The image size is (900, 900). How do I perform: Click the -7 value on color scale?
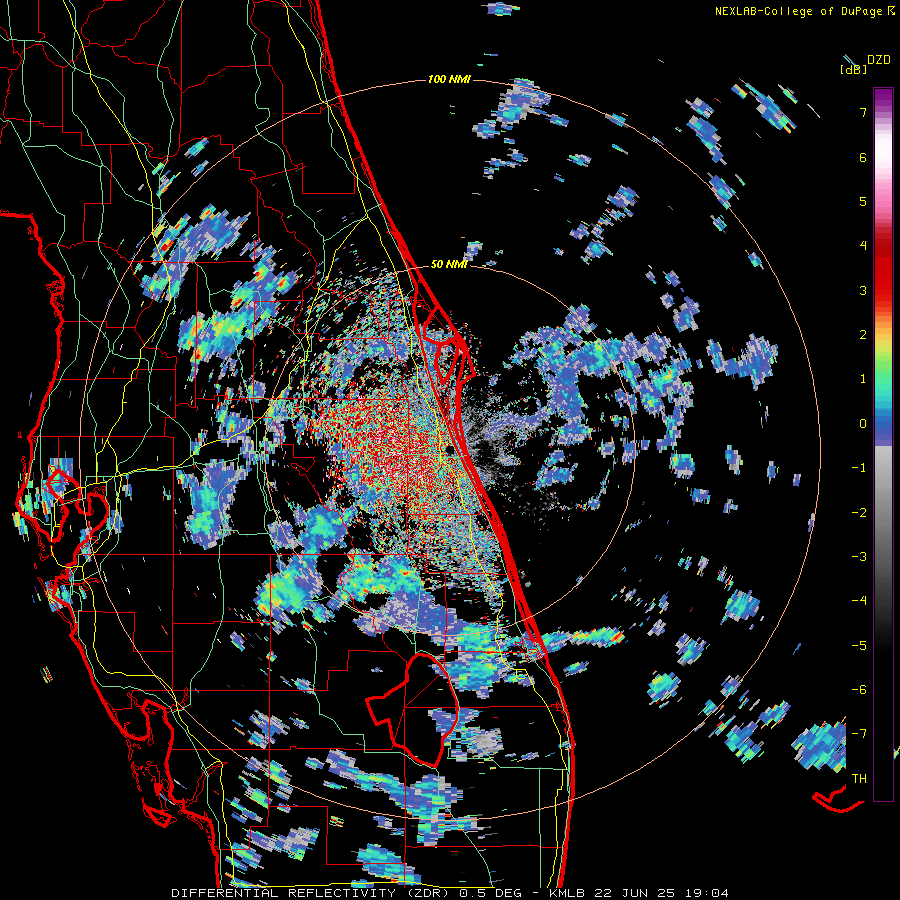pos(859,734)
